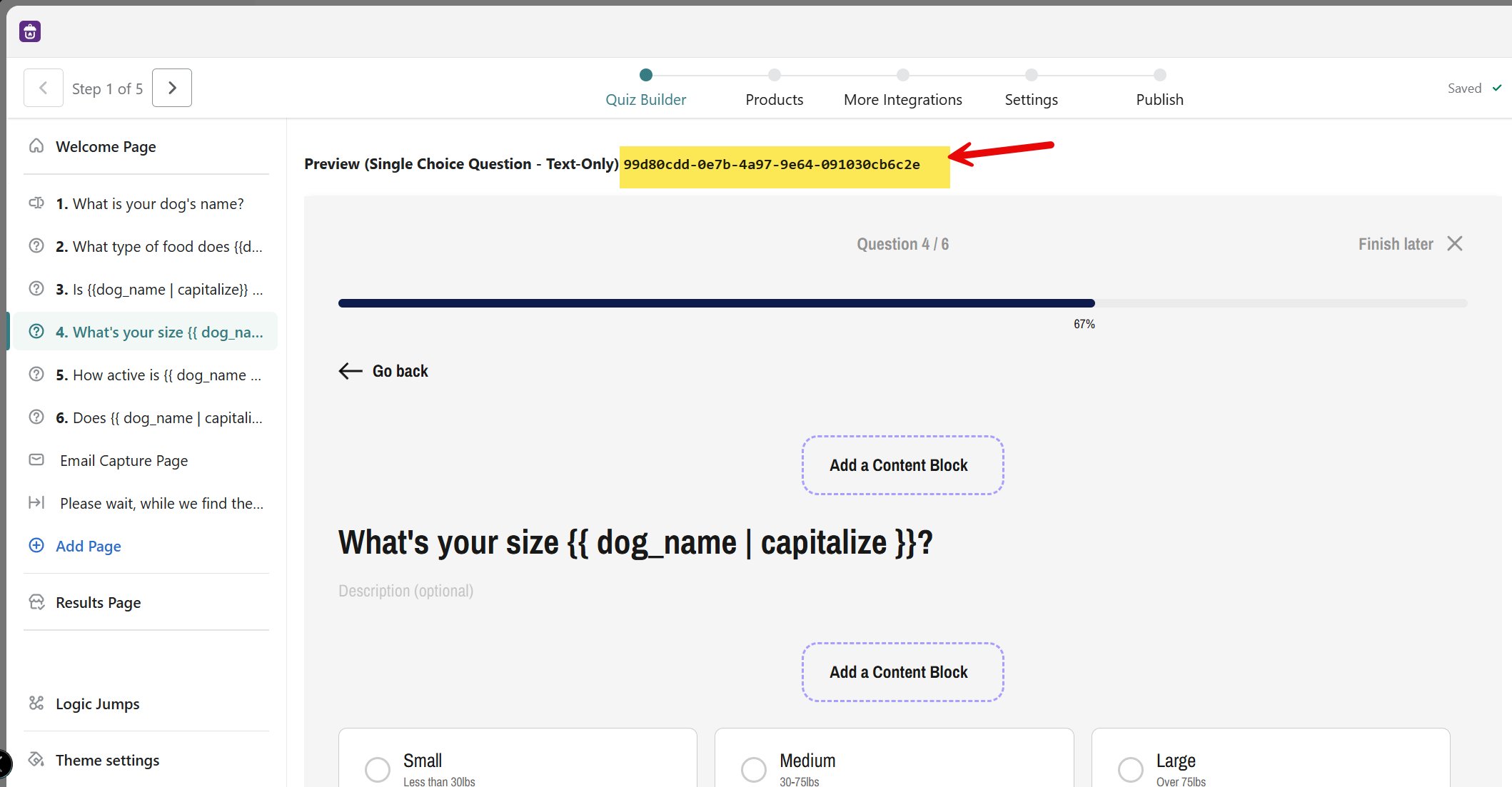This screenshot has height=787, width=1512.
Task: Advance to next step arrow button
Action: (x=172, y=88)
